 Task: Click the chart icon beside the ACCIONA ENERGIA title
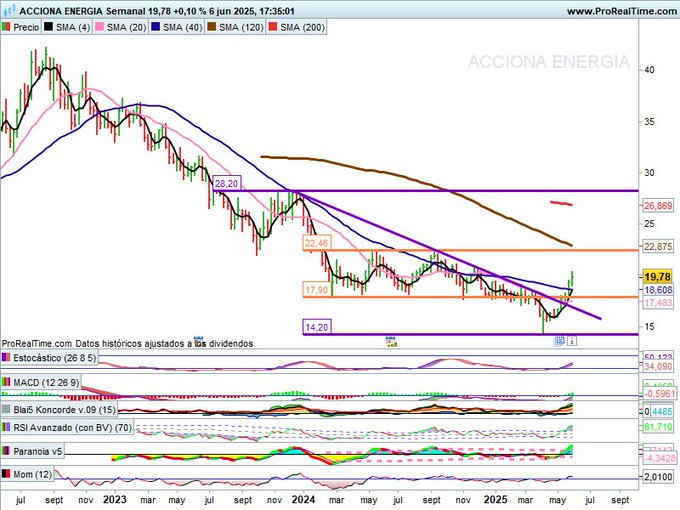10,10
